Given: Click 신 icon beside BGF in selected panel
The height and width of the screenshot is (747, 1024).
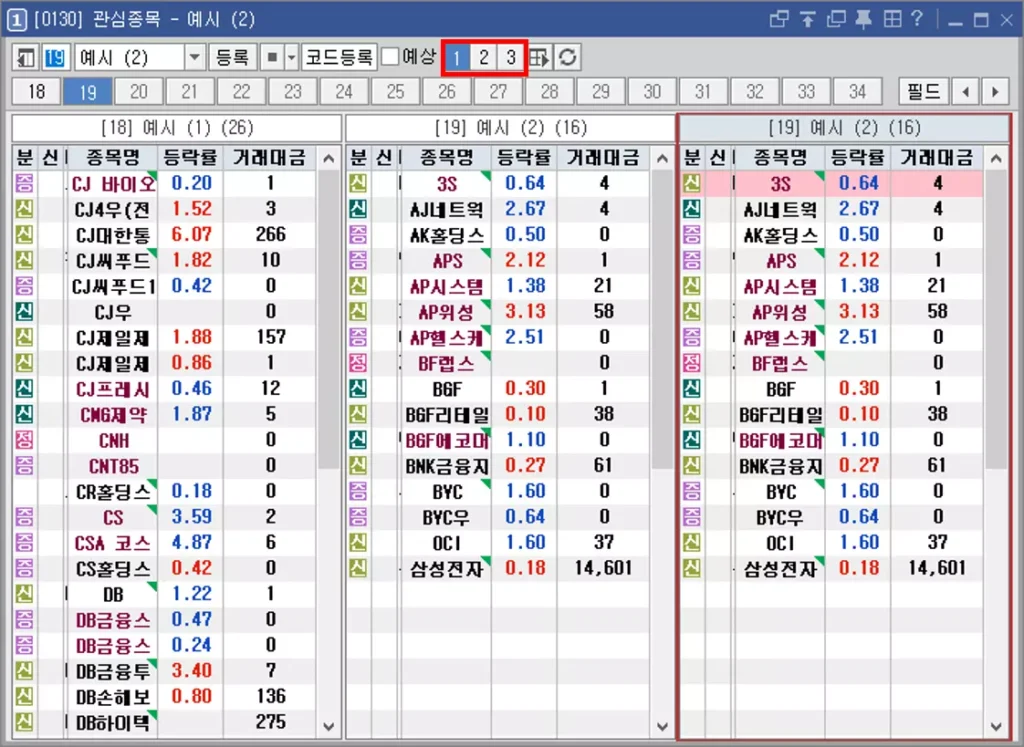Looking at the screenshot, I should tap(692, 389).
